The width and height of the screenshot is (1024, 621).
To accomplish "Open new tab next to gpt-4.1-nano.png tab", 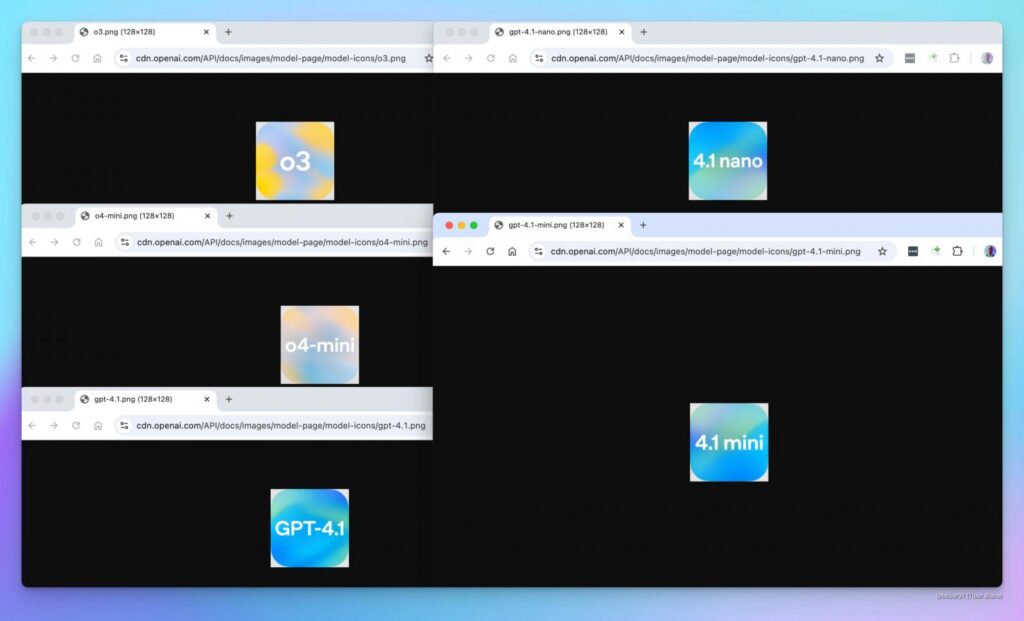I will coord(643,32).
